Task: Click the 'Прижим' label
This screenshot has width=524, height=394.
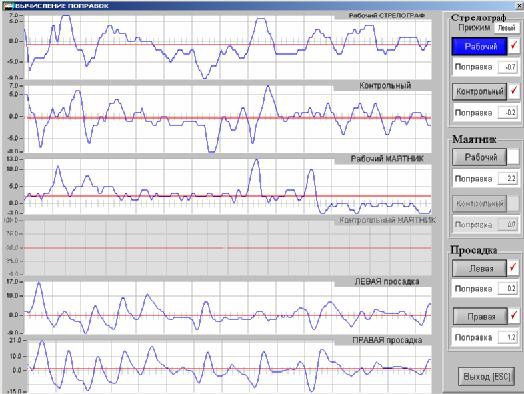Action: click(474, 28)
